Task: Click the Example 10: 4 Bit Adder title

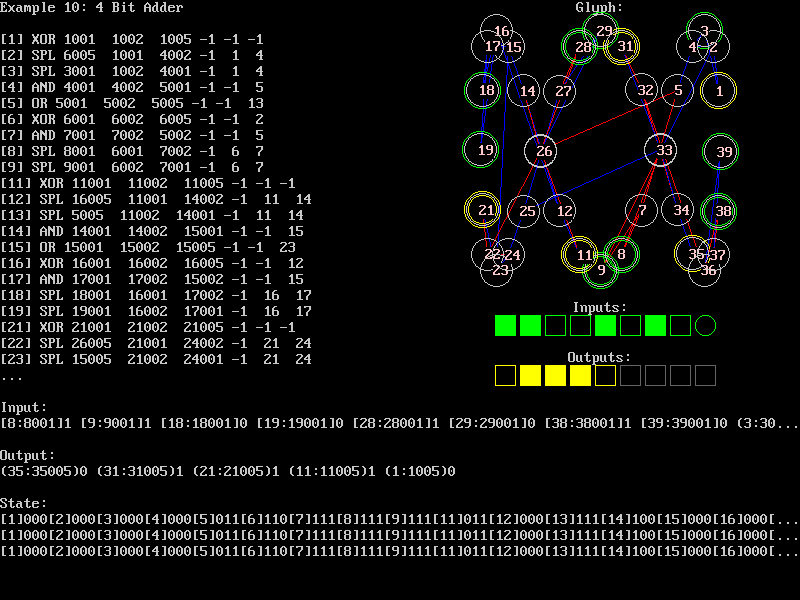Action: pyautogui.click(x=91, y=8)
